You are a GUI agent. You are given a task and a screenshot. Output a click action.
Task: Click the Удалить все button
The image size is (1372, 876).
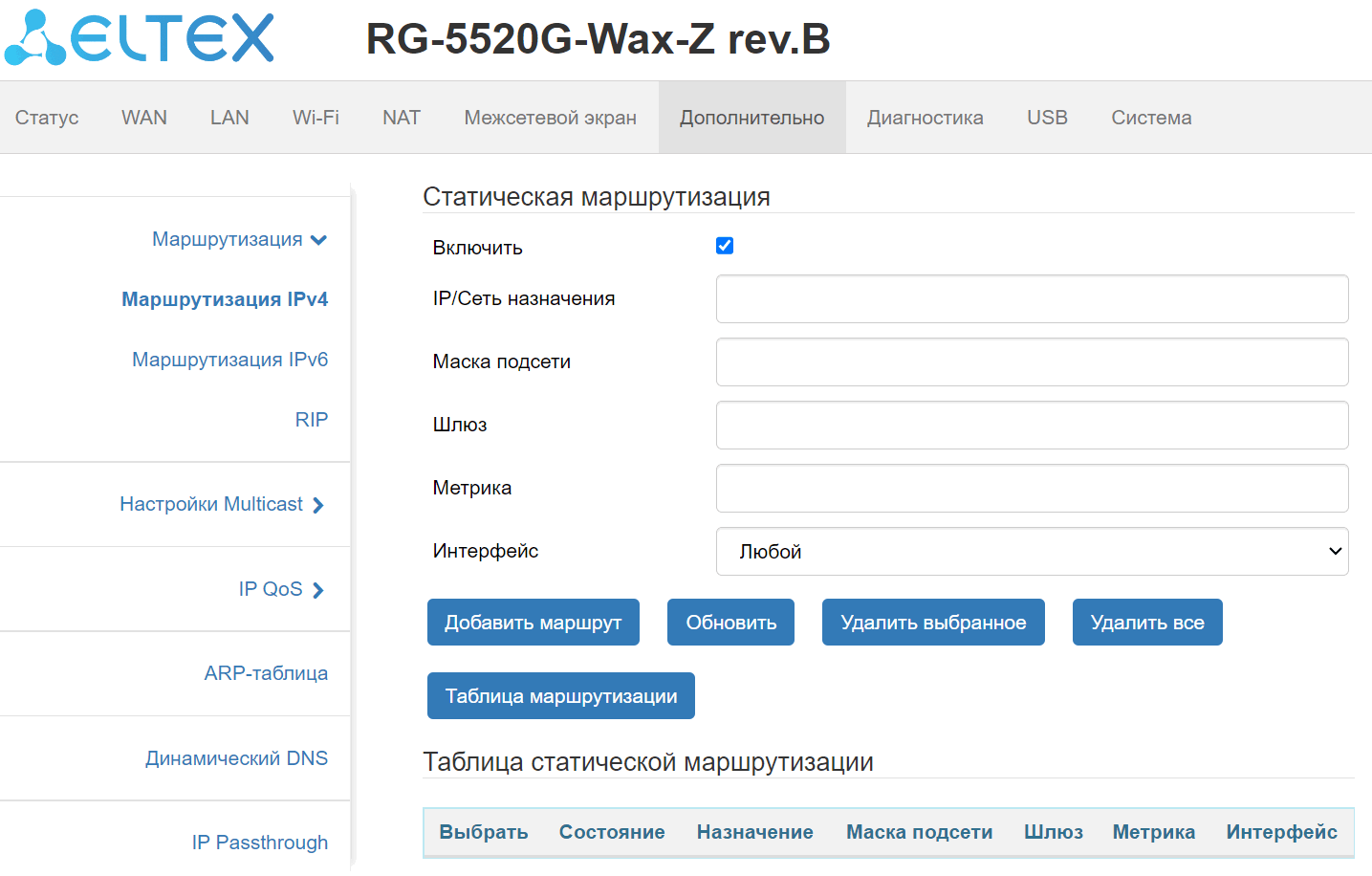coord(1147,623)
